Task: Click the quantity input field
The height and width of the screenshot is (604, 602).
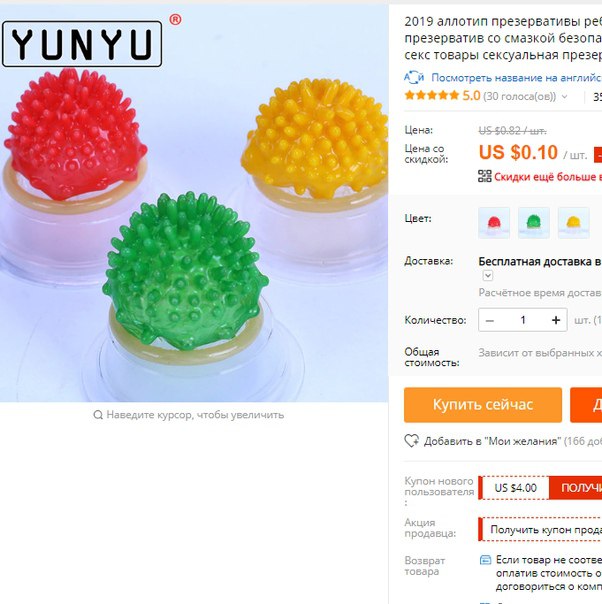Action: [x=523, y=320]
